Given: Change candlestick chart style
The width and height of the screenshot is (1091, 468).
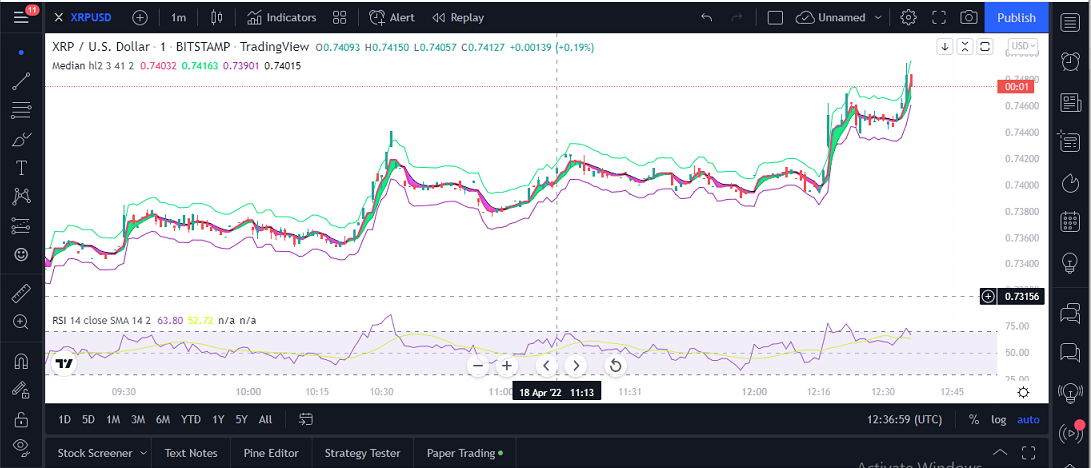Looking at the screenshot, I should coord(216,17).
